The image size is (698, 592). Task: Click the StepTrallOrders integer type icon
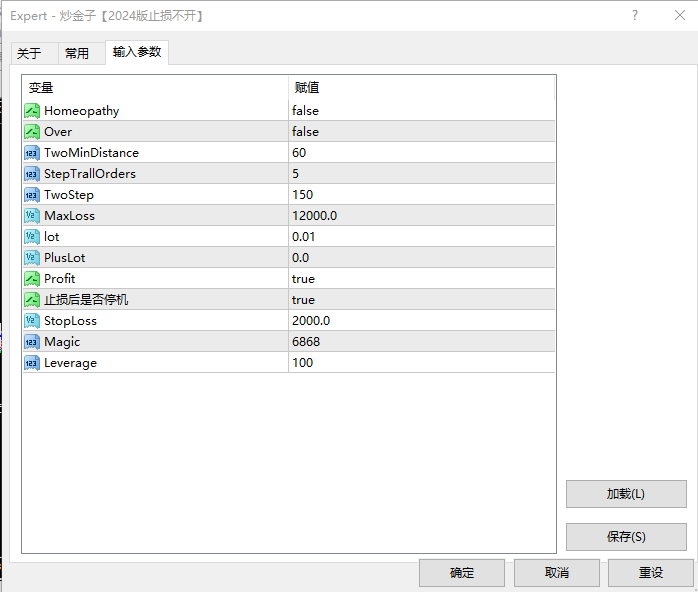[x=32, y=174]
